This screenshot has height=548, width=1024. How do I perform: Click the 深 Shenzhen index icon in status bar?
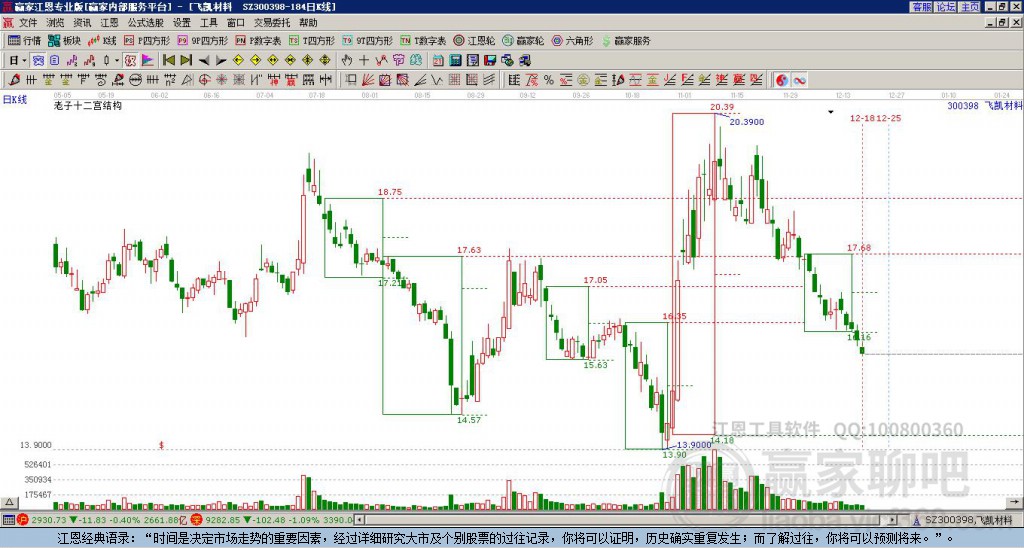(197, 520)
